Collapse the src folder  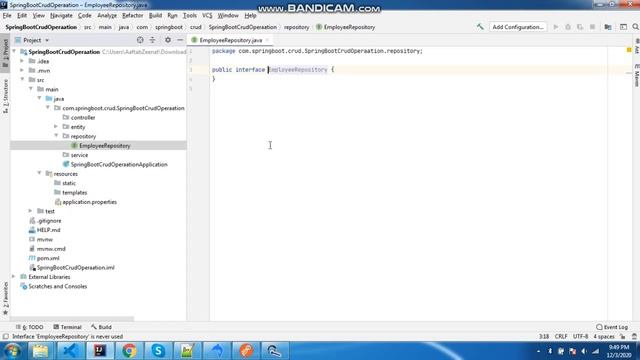click(22, 80)
